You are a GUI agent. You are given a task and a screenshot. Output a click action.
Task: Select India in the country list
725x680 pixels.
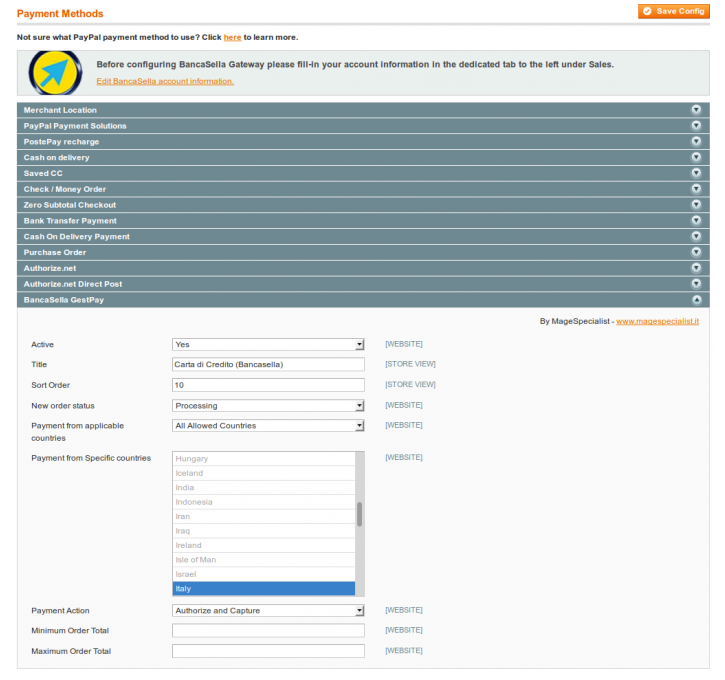(x=264, y=487)
